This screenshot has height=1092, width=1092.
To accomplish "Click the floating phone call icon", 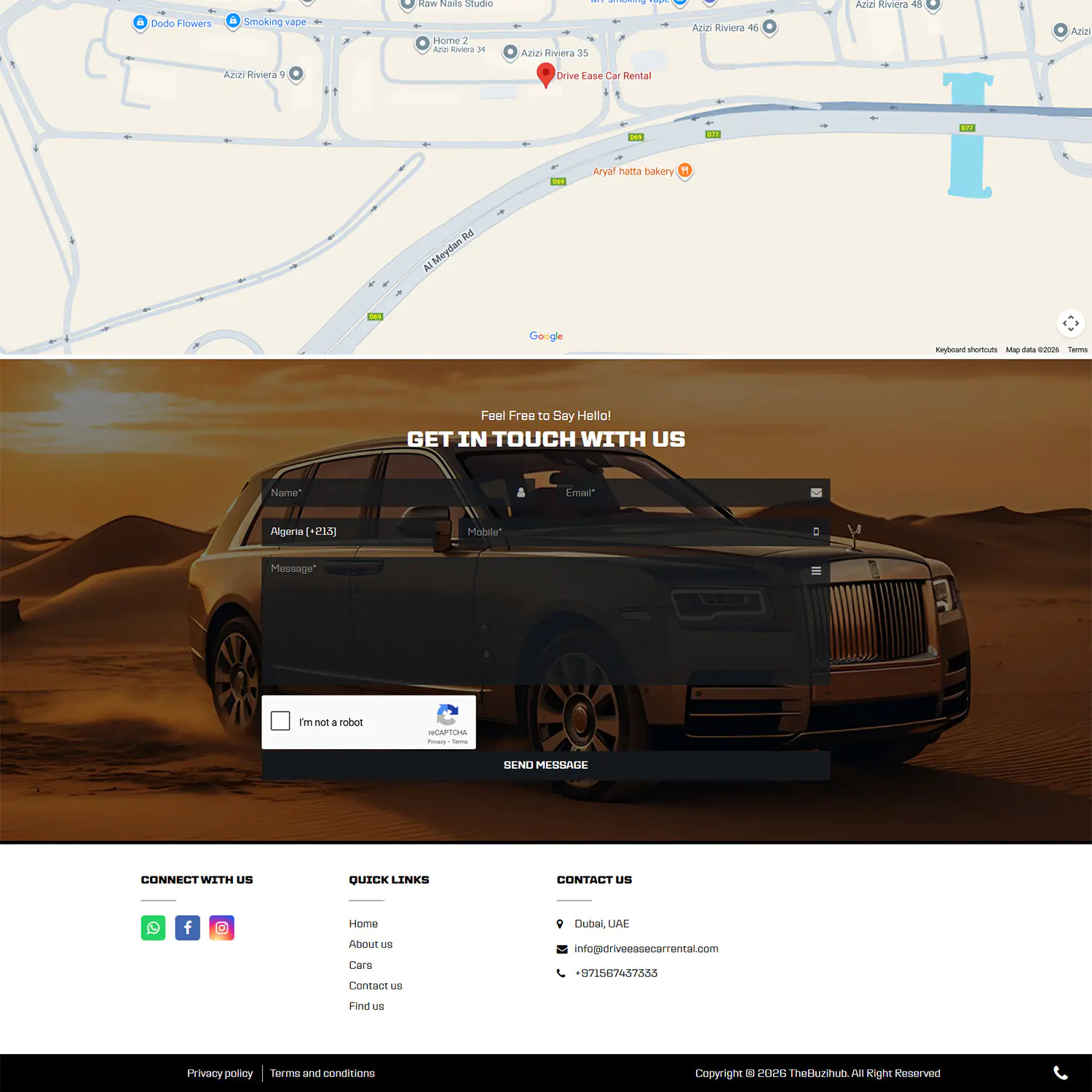I will [1061, 1072].
